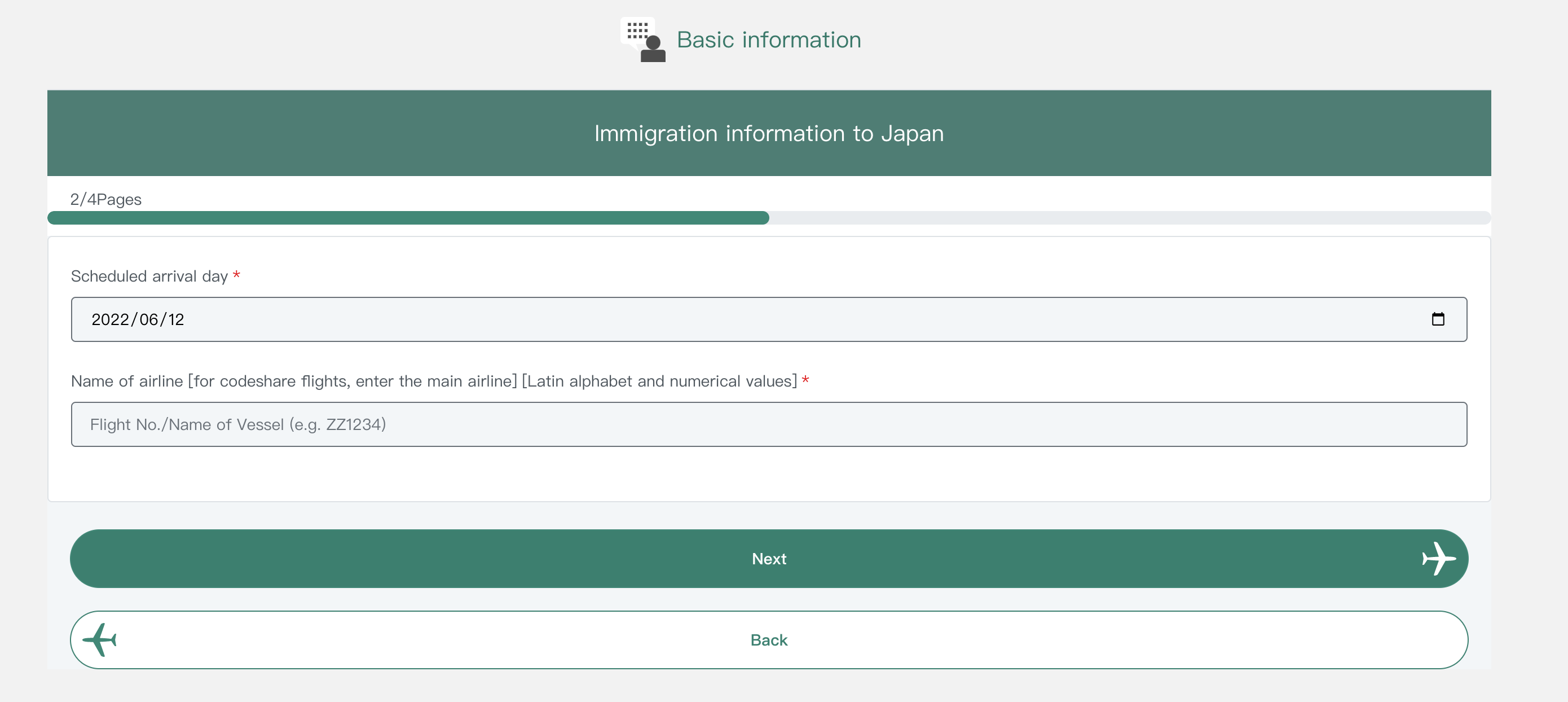The width and height of the screenshot is (1568, 702).
Task: Click the scheduled arrival day date field
Action: [x=769, y=319]
